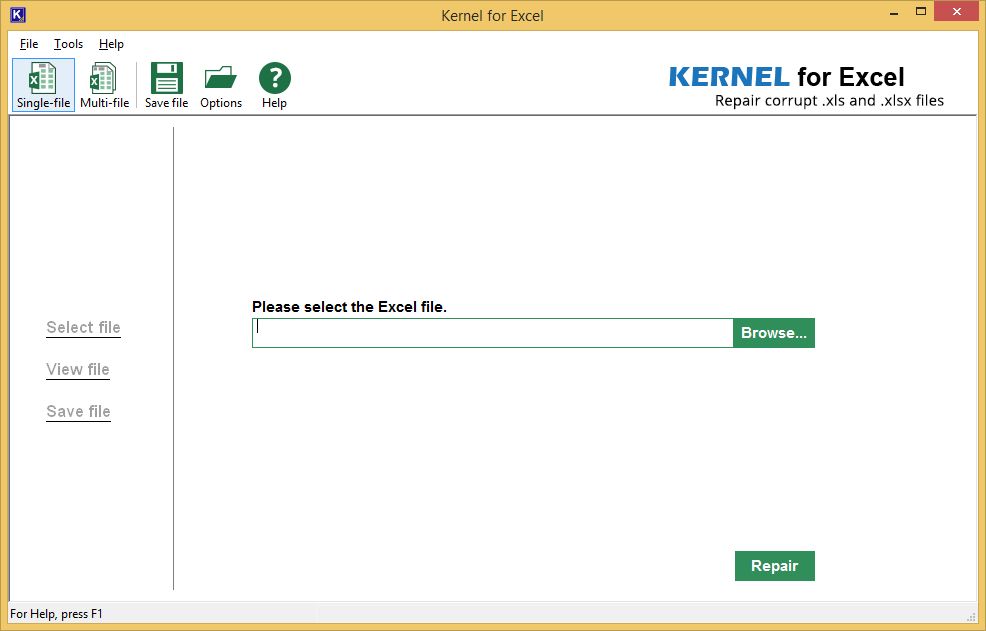Click 'For Help, press F1' status text
Screen dimensions: 986x631
tap(56, 614)
